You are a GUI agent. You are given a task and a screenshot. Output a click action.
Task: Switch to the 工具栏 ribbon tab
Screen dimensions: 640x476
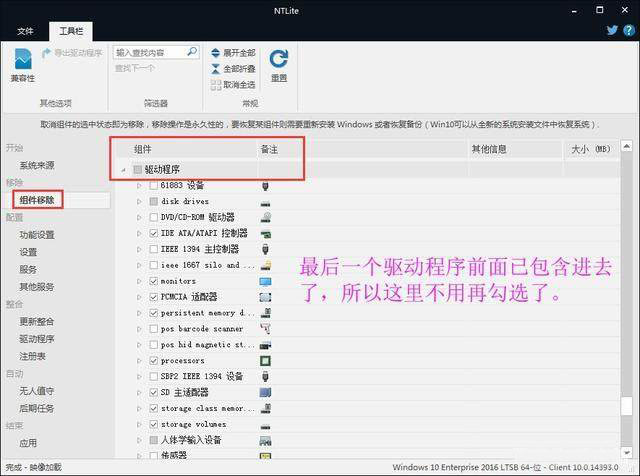[71, 31]
